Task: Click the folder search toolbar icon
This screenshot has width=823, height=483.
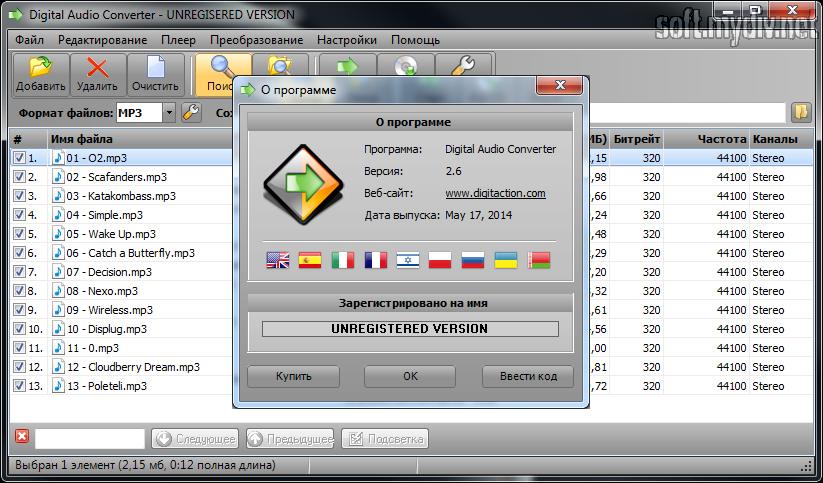Action: (280, 66)
